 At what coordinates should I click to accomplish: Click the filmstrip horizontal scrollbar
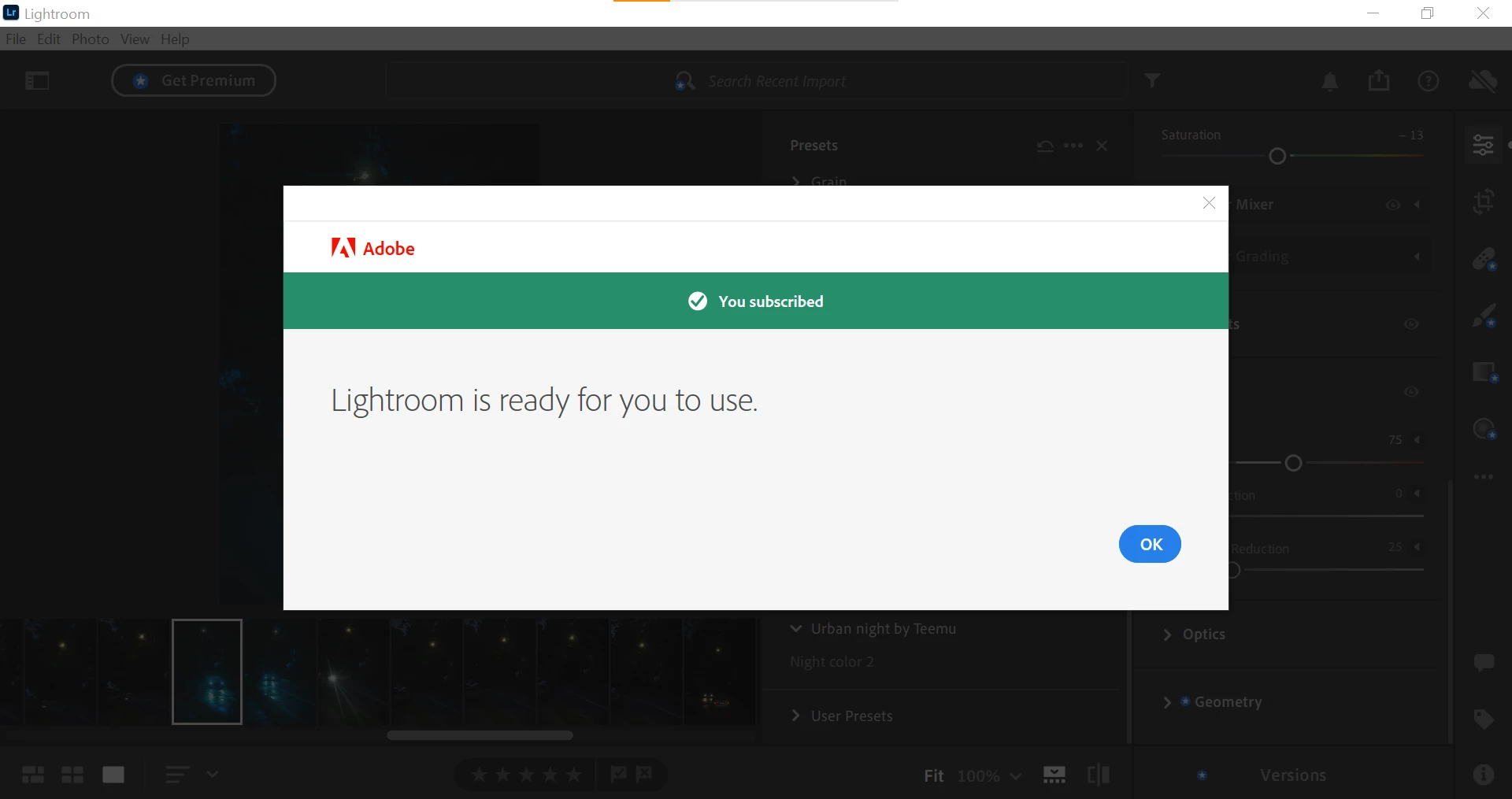pos(480,735)
